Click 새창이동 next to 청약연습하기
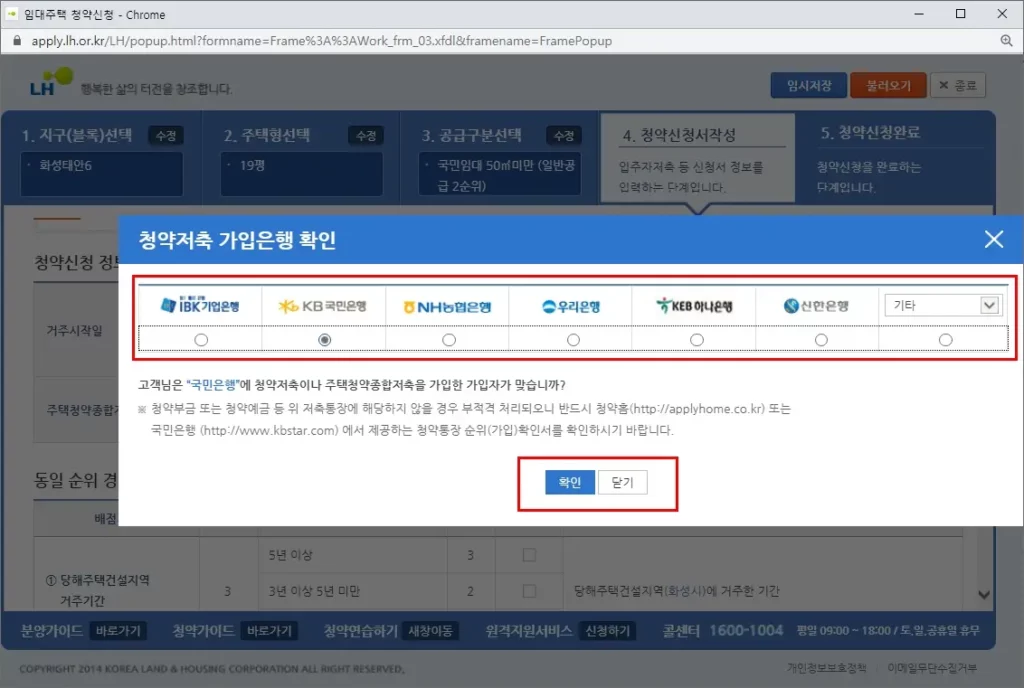Viewport: 1024px width, 688px height. tap(430, 631)
